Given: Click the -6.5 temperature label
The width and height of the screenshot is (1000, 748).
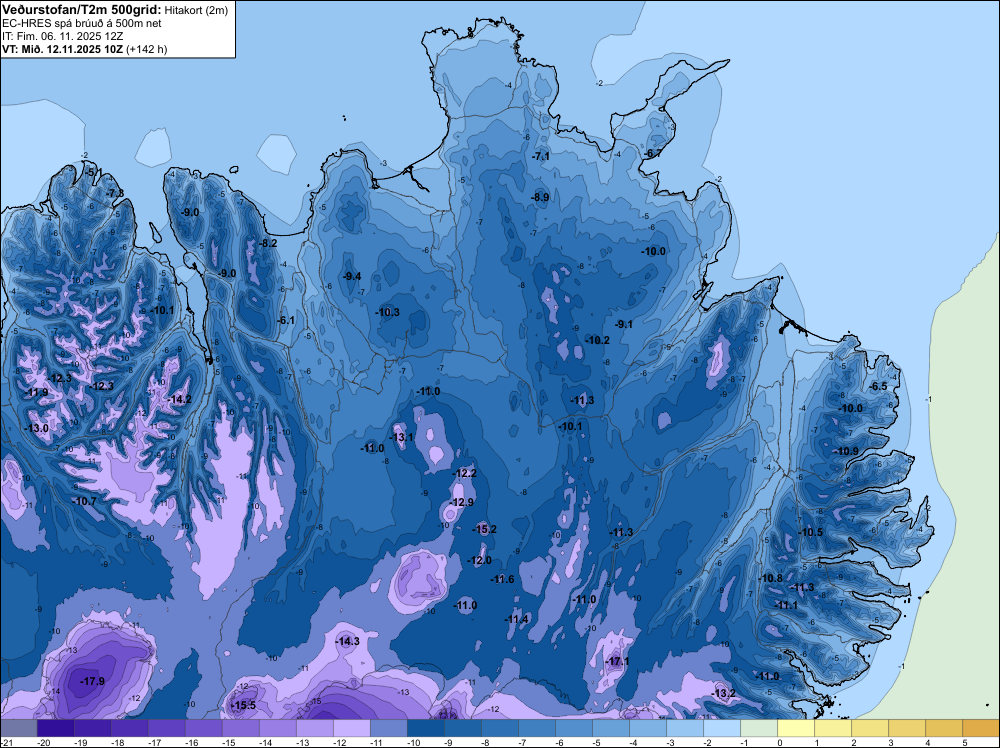Looking at the screenshot, I should click(878, 386).
